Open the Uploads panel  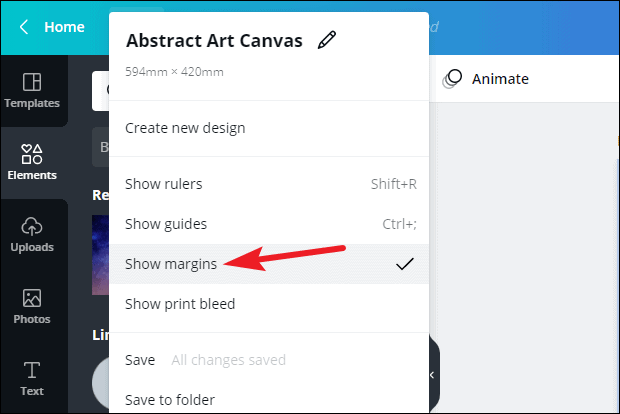pyautogui.click(x=32, y=235)
